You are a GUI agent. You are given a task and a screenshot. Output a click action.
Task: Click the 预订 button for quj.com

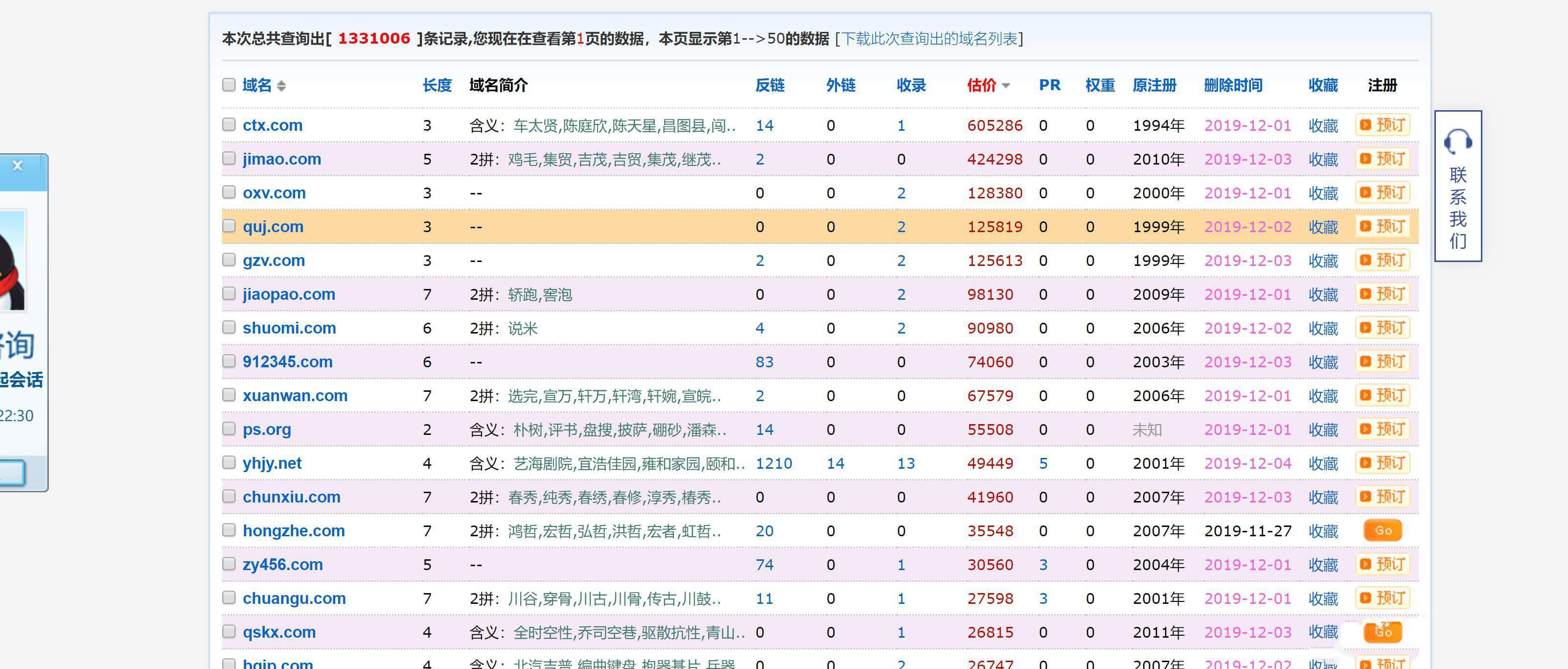click(1383, 227)
